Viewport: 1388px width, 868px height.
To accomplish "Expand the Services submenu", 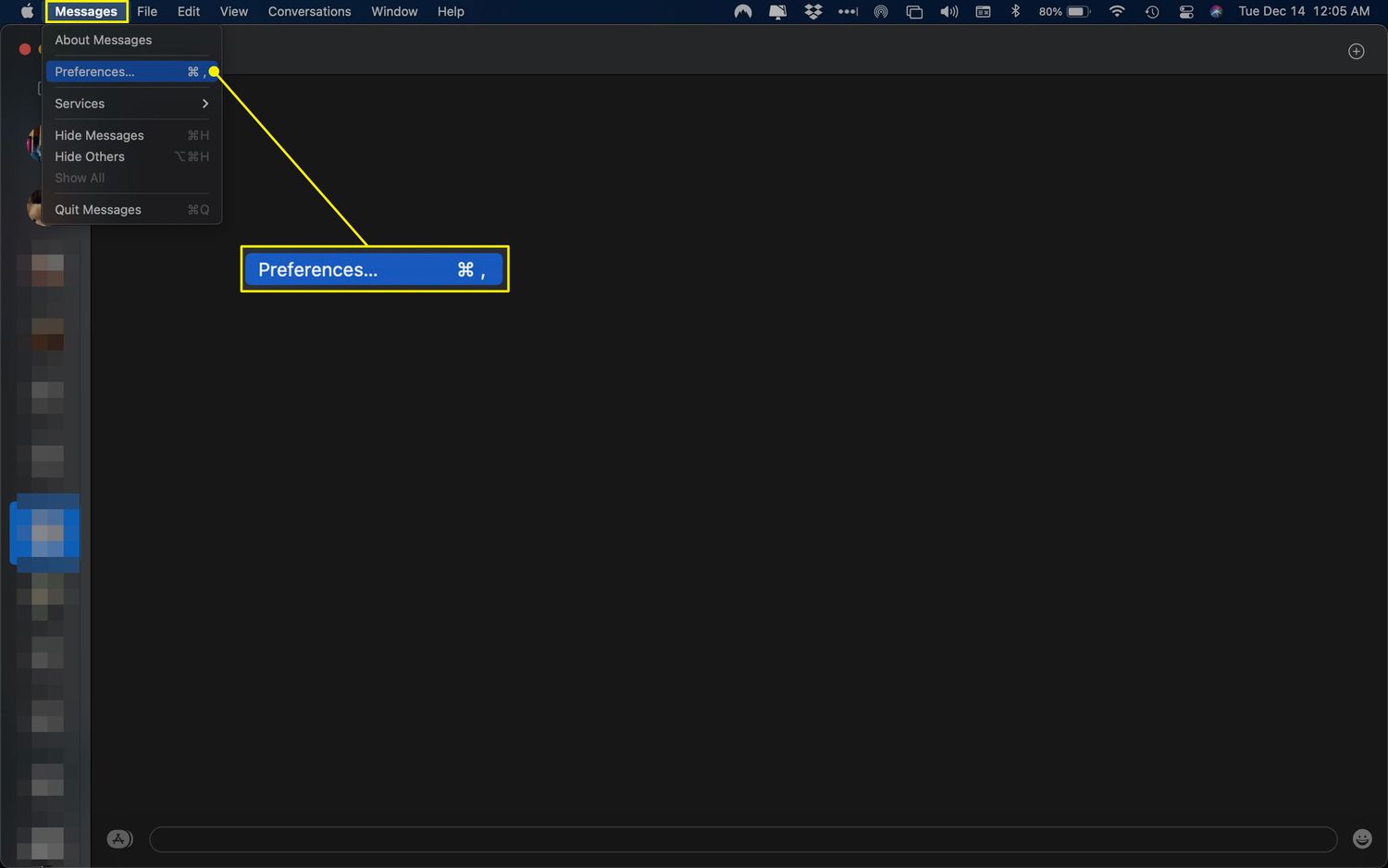I will coord(131,104).
